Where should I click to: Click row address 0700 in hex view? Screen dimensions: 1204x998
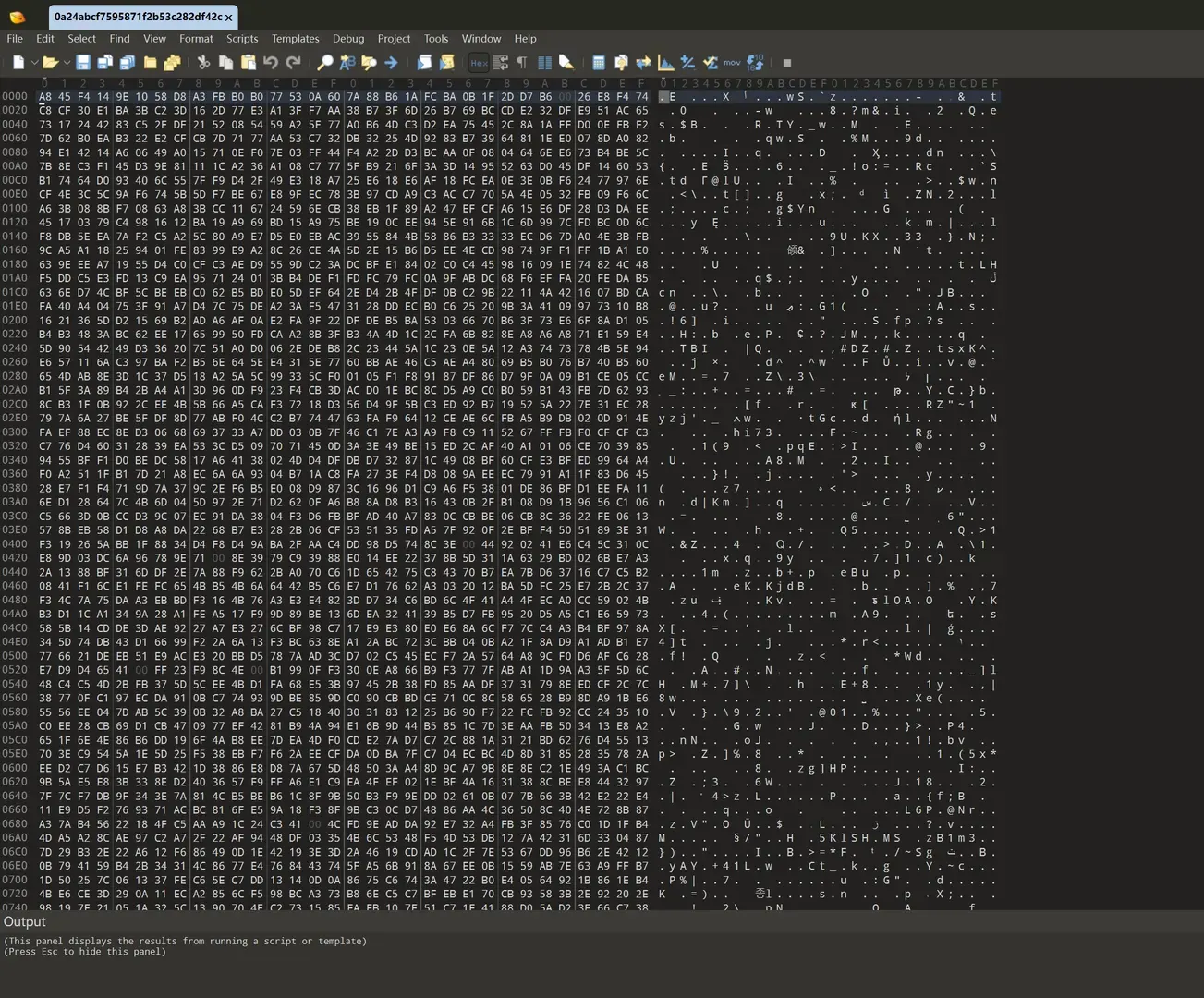[15, 880]
